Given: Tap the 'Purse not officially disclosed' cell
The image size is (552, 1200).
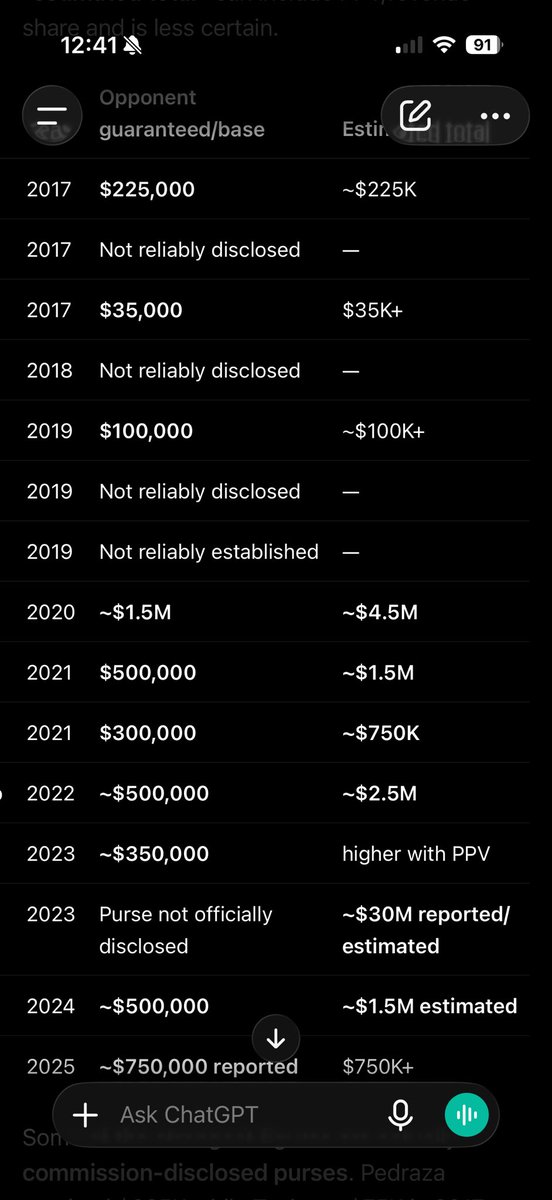Looking at the screenshot, I should pyautogui.click(x=186, y=930).
